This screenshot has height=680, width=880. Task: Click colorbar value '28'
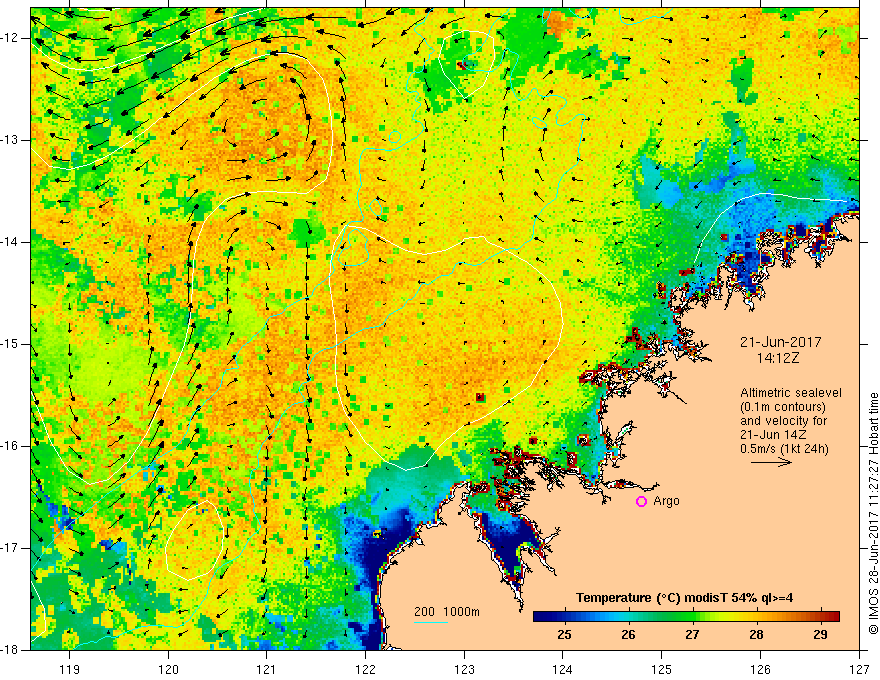(757, 635)
